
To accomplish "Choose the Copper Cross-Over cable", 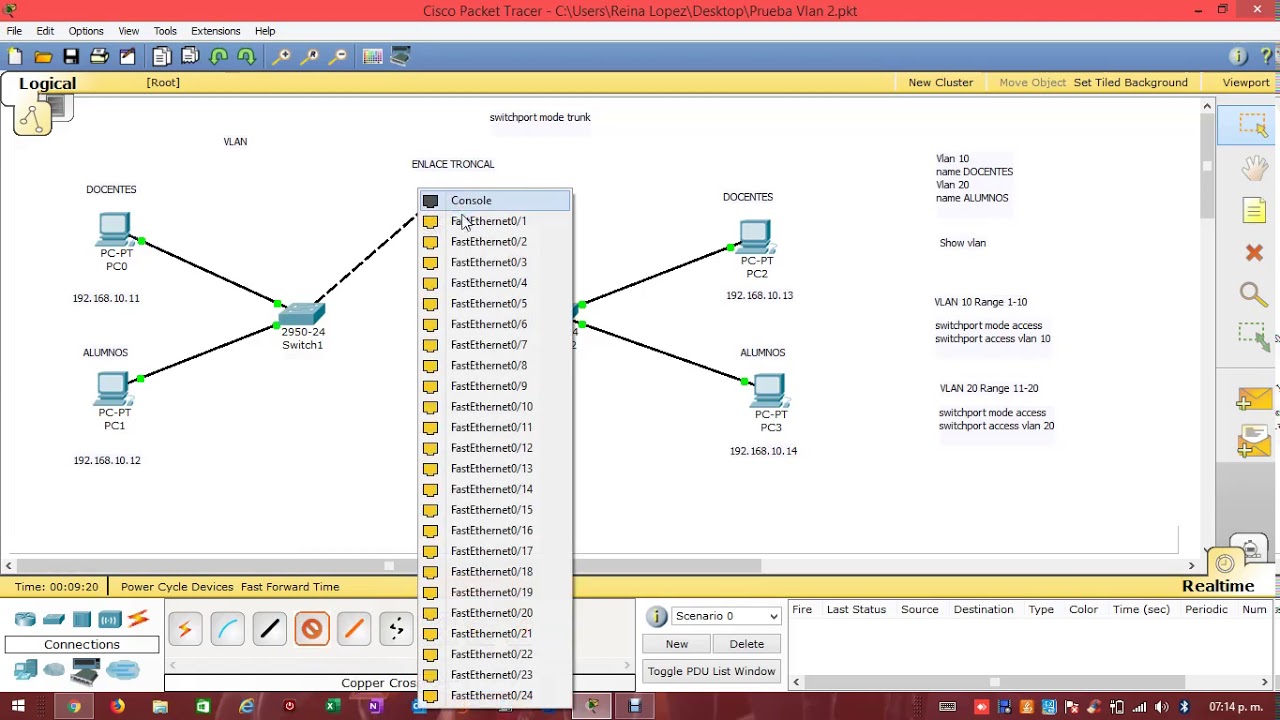I will point(312,629).
